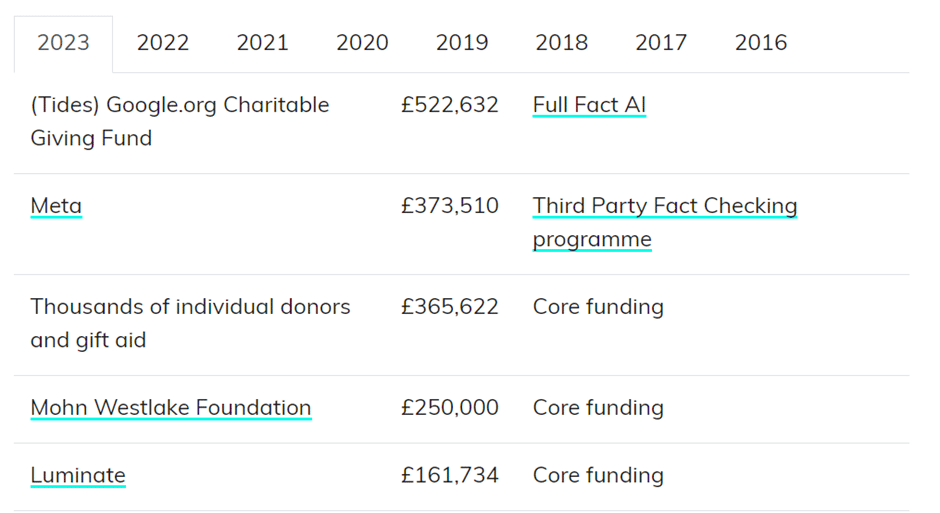Image resolution: width=940 pixels, height=513 pixels.
Task: Switch to the 2017 tab
Action: tap(661, 43)
